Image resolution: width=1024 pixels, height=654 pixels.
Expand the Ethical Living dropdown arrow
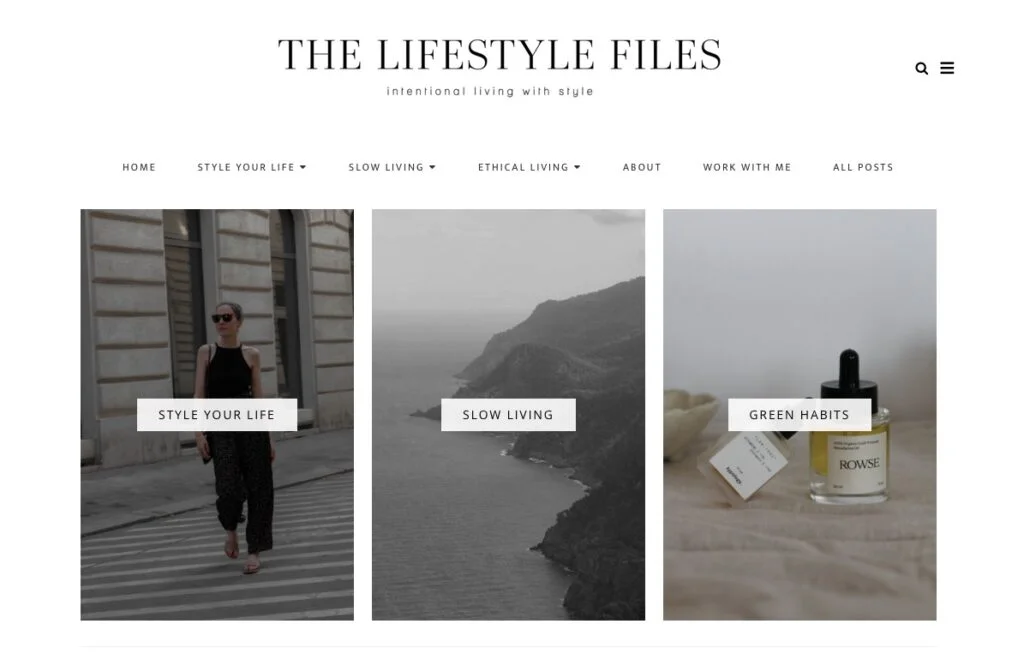click(x=577, y=167)
